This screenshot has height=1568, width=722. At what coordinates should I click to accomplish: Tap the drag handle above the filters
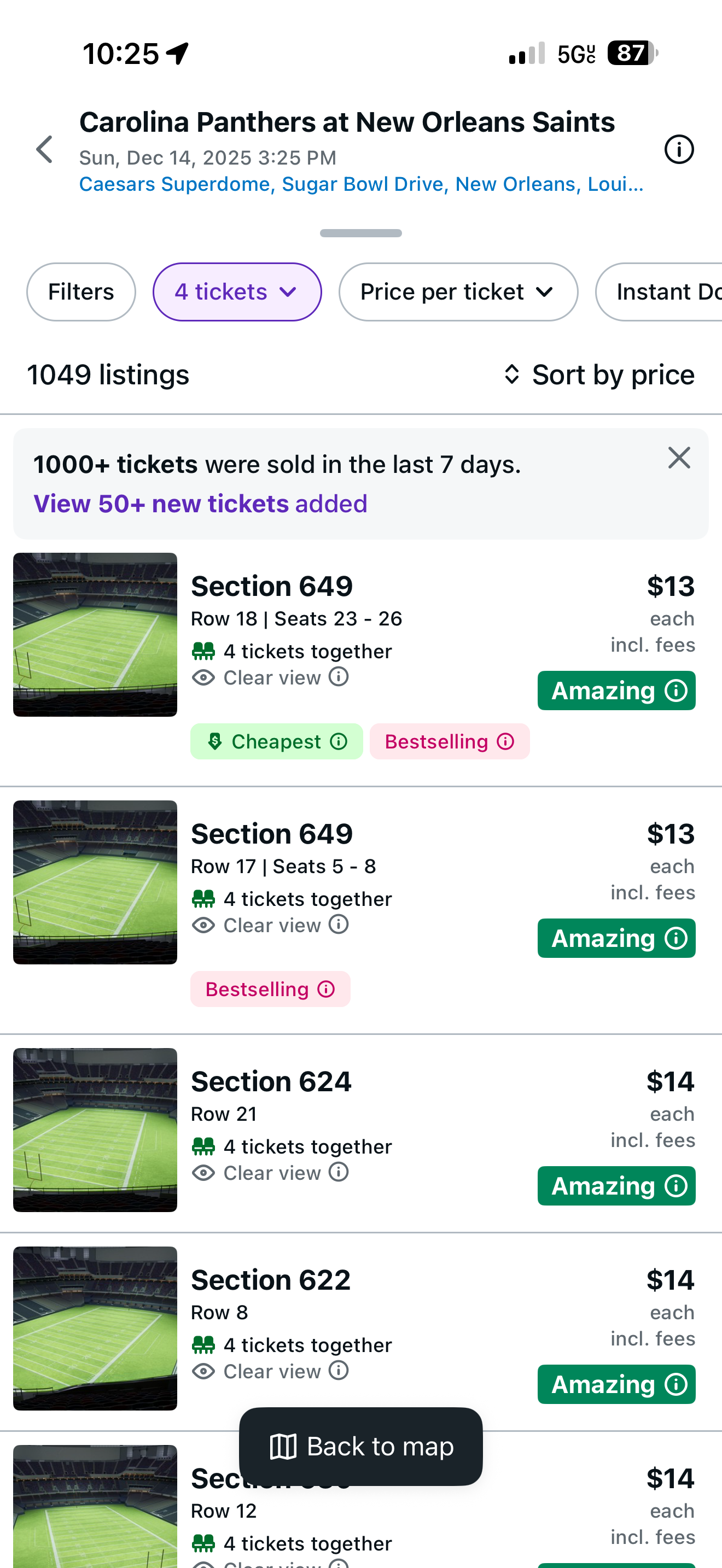pos(361,233)
